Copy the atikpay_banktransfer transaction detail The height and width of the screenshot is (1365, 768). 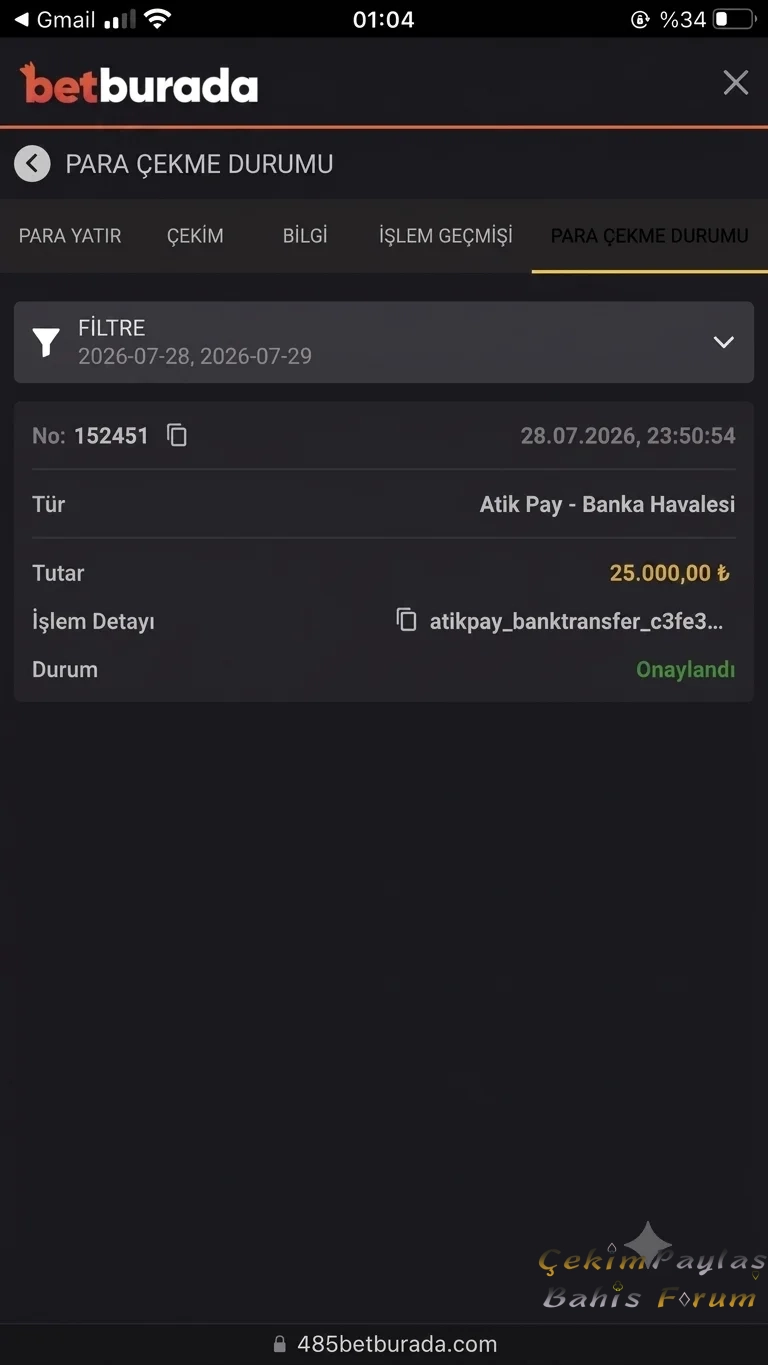tap(406, 620)
